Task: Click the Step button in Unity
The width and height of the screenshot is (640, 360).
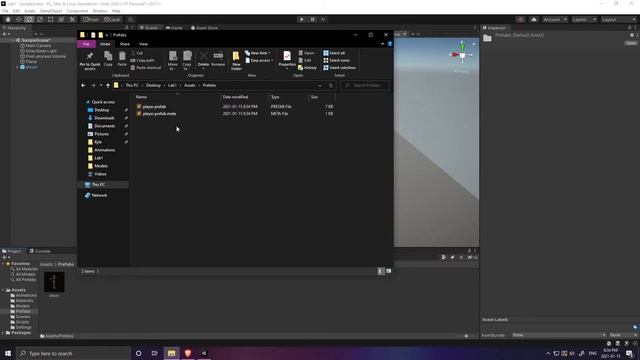Action: pyautogui.click(x=323, y=20)
